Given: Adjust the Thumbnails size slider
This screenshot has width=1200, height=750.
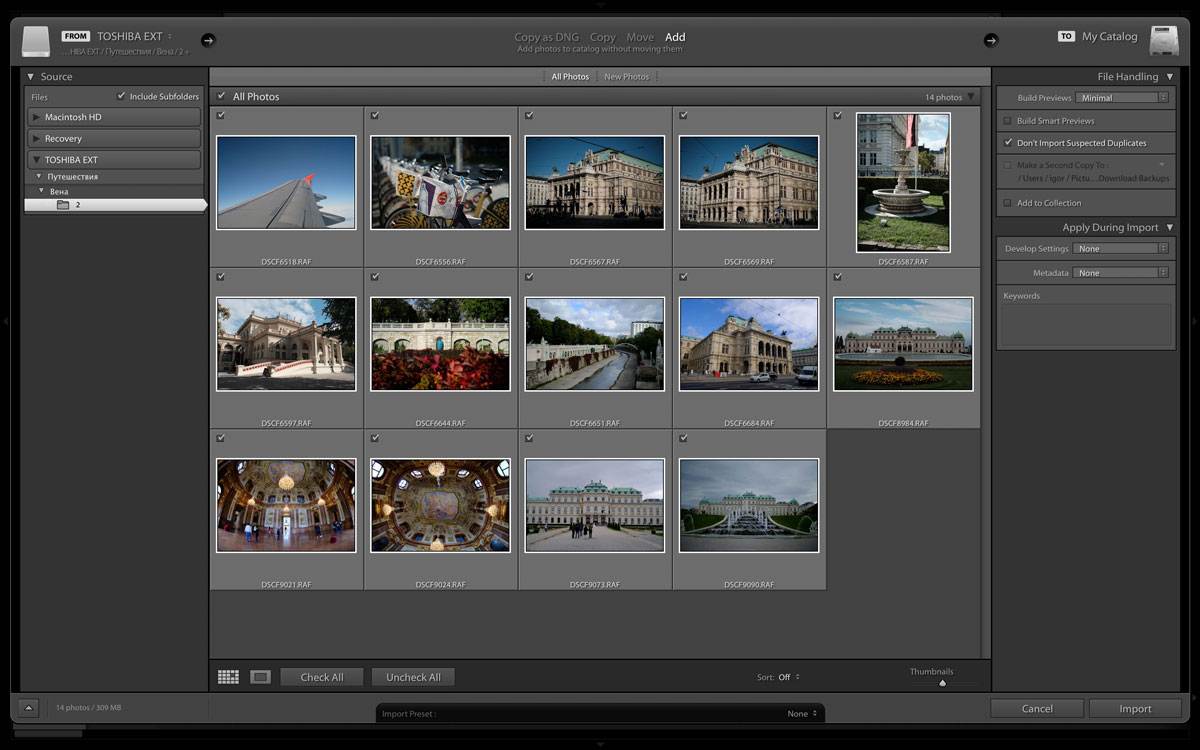Looking at the screenshot, I should point(942,683).
